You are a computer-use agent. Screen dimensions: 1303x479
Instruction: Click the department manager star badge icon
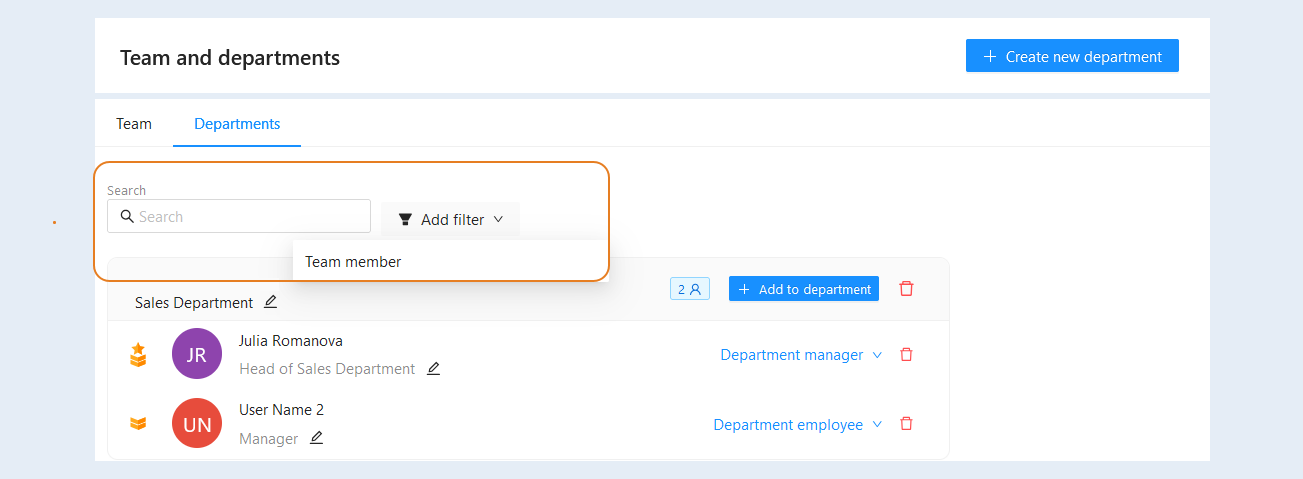coord(138,354)
